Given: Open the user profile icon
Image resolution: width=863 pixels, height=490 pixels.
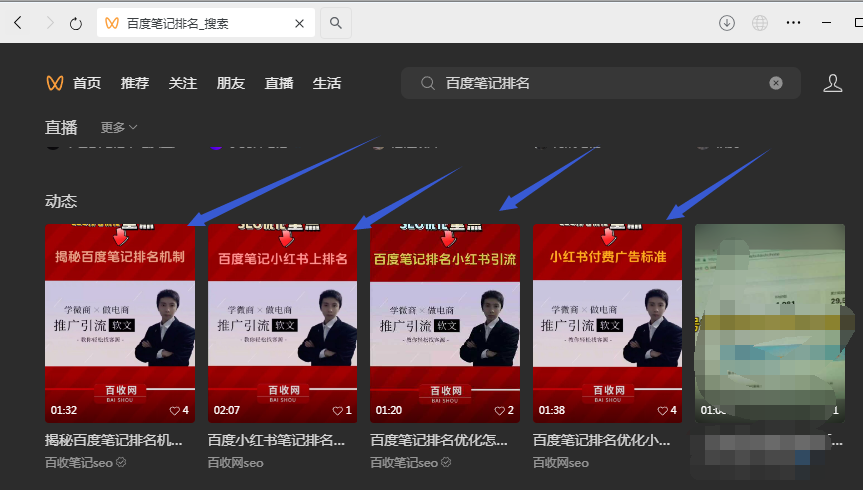Looking at the screenshot, I should click(832, 83).
